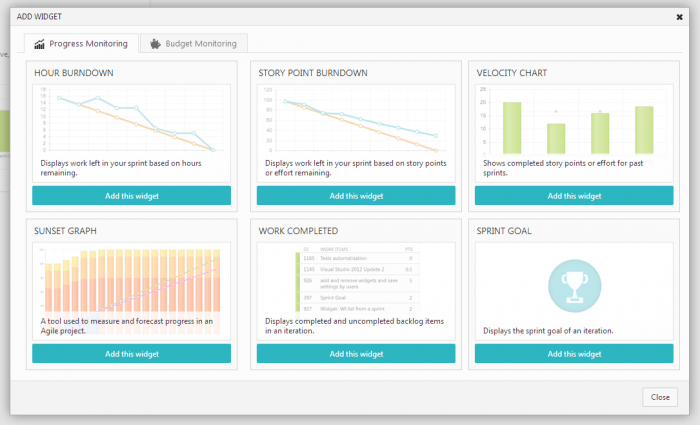Add the Velocity Chart widget

(x=576, y=195)
